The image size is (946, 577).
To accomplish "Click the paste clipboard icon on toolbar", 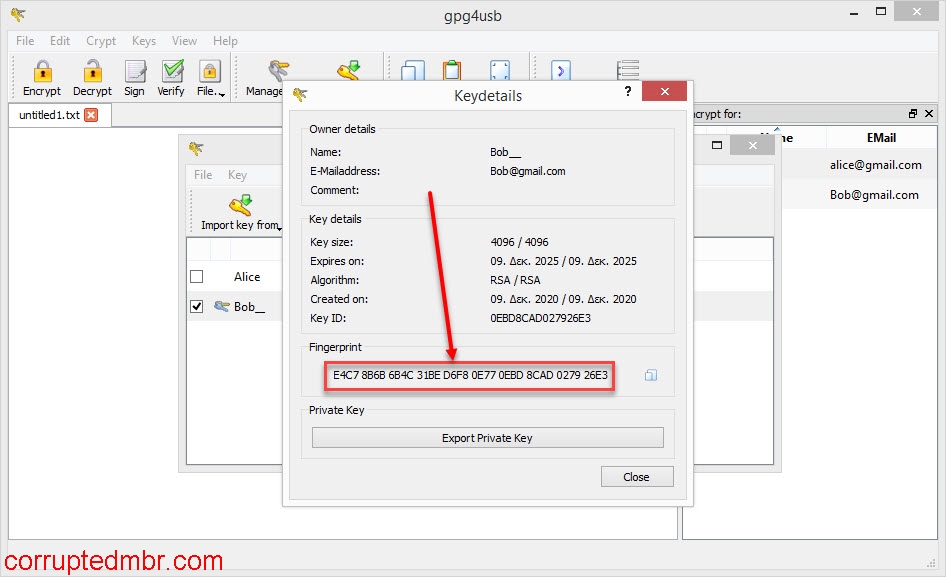I will [x=451, y=70].
